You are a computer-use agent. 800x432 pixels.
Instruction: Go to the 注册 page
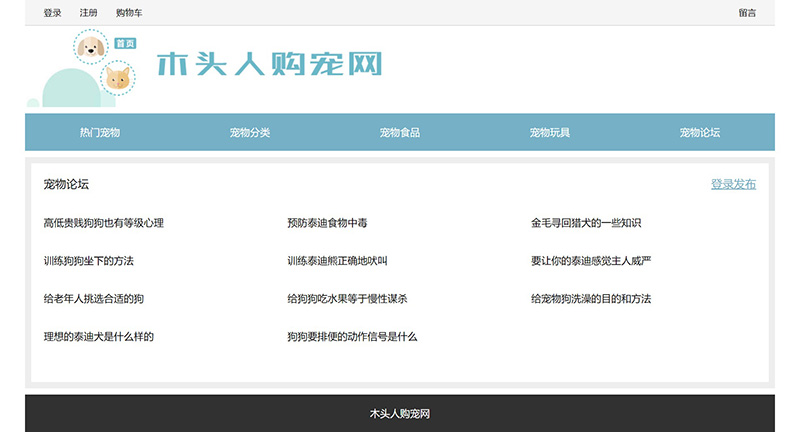89,13
